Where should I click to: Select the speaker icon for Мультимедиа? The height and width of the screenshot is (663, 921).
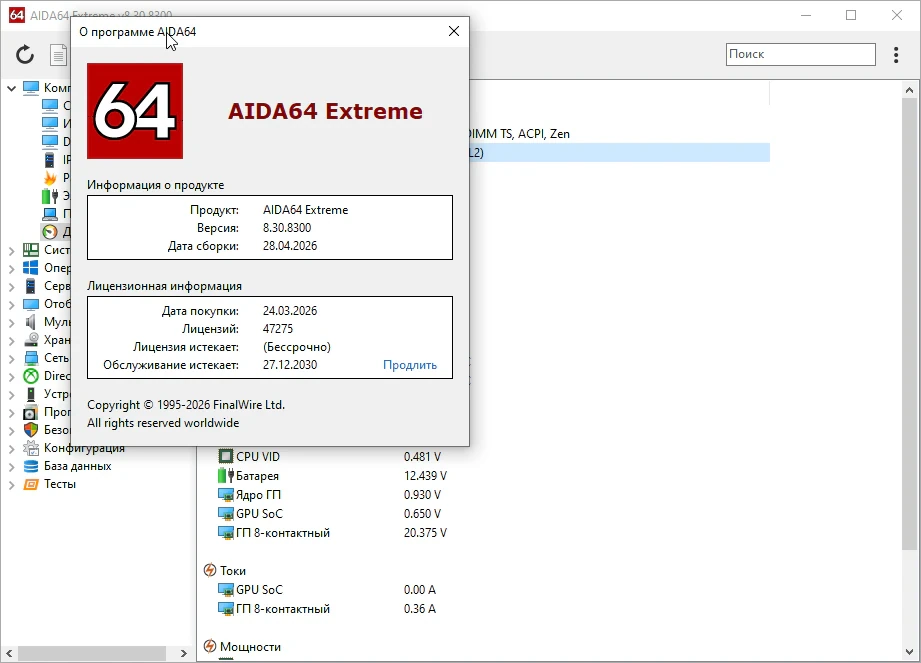pyautogui.click(x=31, y=322)
